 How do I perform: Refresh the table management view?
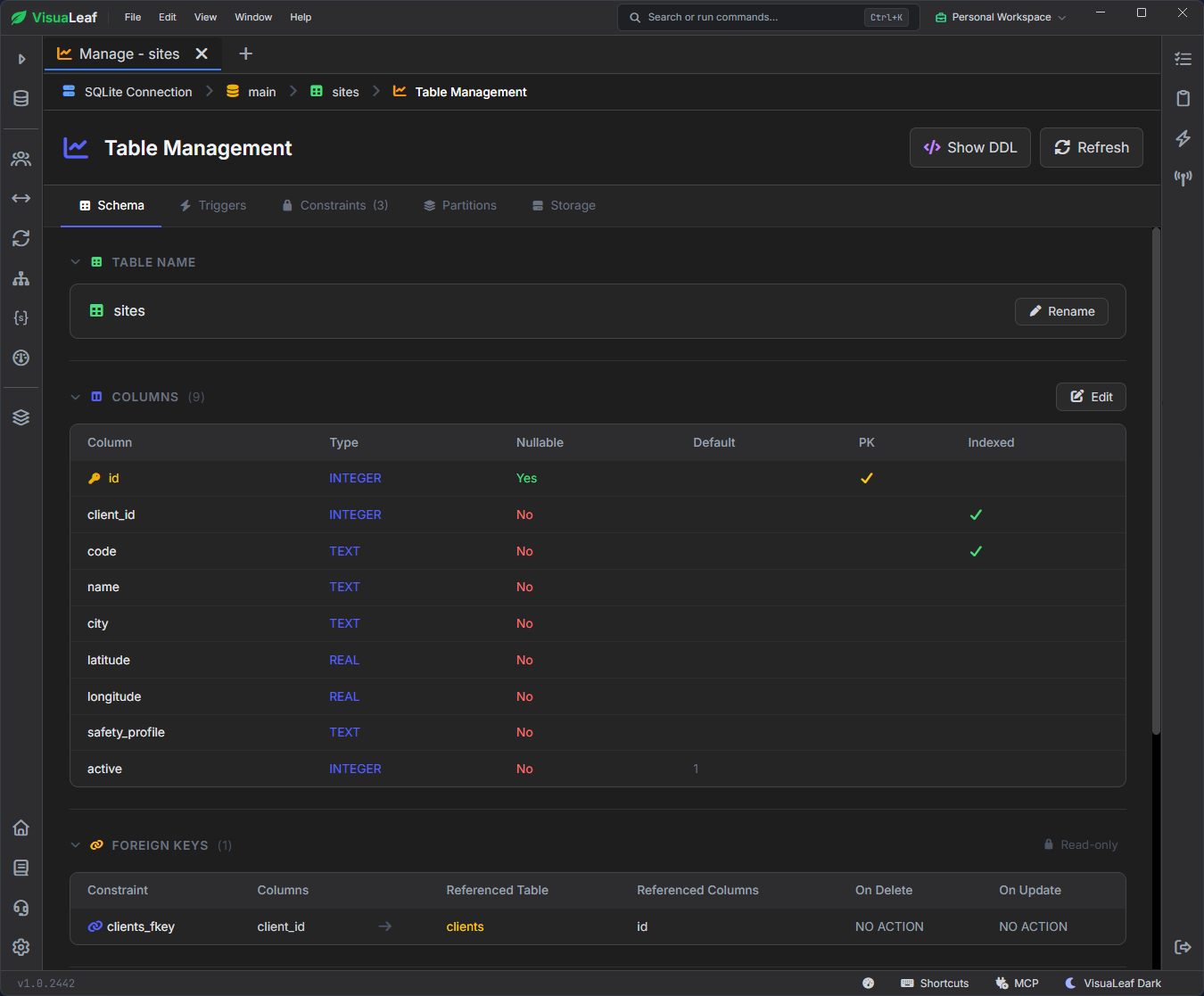click(1092, 147)
